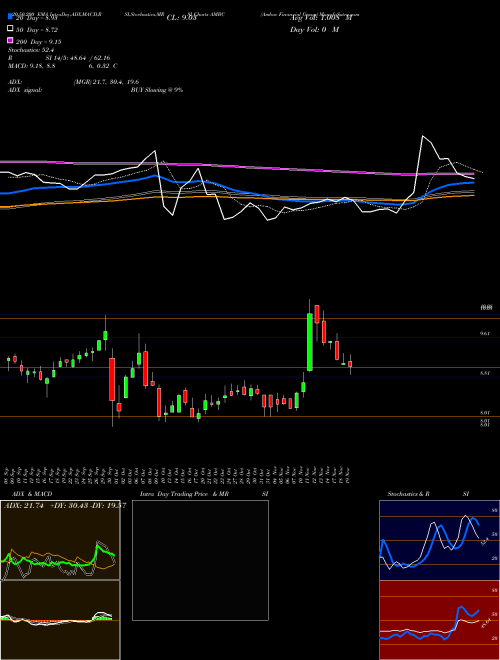This screenshot has height=660, width=500.
Task: Click the red RSI indicator chart
Action: (x=439, y=620)
